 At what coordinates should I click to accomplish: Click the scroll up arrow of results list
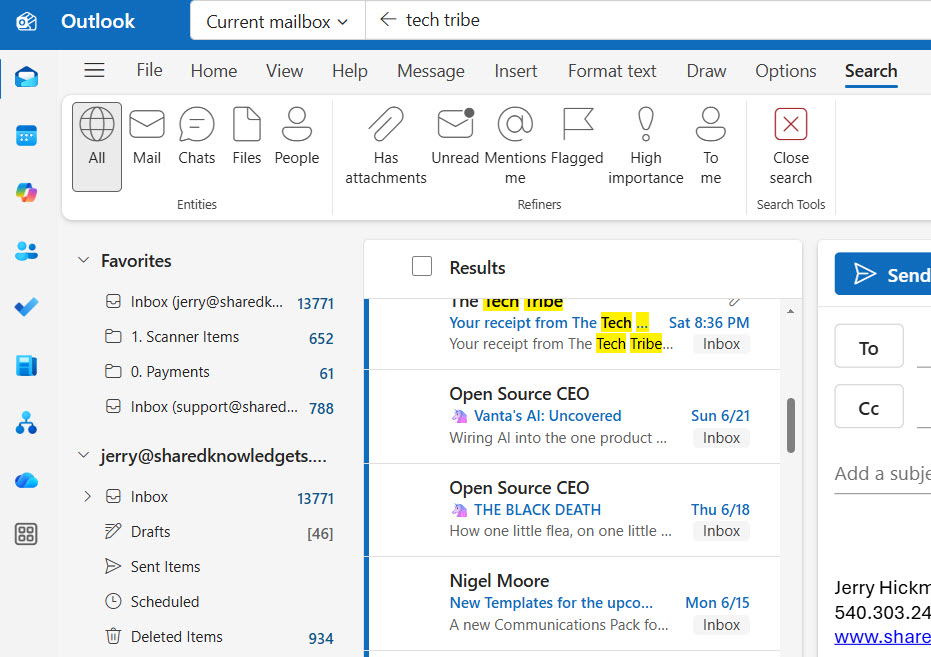(x=790, y=311)
